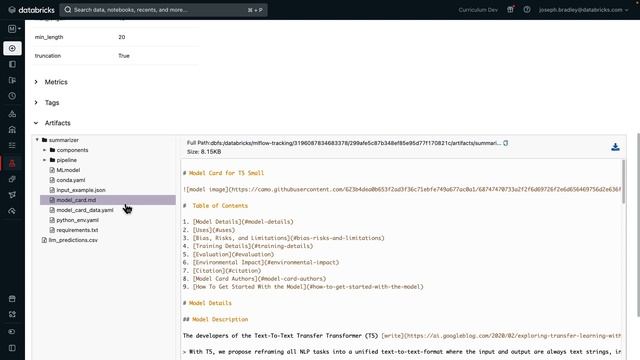Image resolution: width=640 pixels, height=360 pixels.
Task: Expand the components folder arrow
Action: (x=44, y=150)
